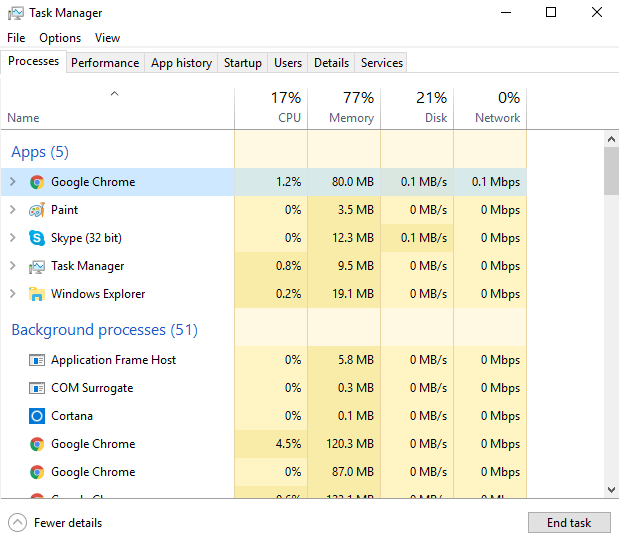This screenshot has width=619, height=544.
Task: Select the Google Chrome row in Apps
Action: pos(264,182)
